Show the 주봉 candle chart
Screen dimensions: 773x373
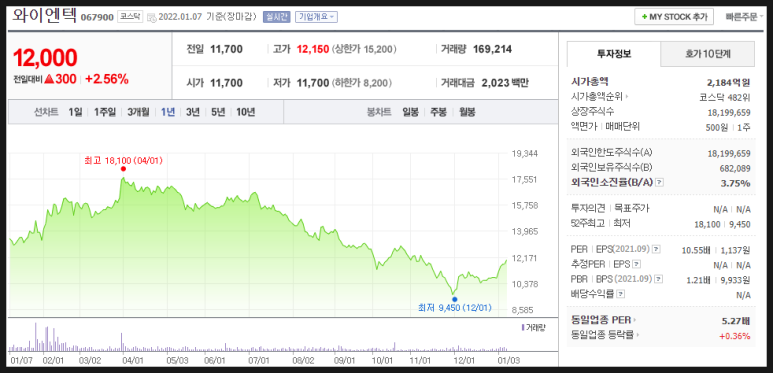(x=438, y=112)
